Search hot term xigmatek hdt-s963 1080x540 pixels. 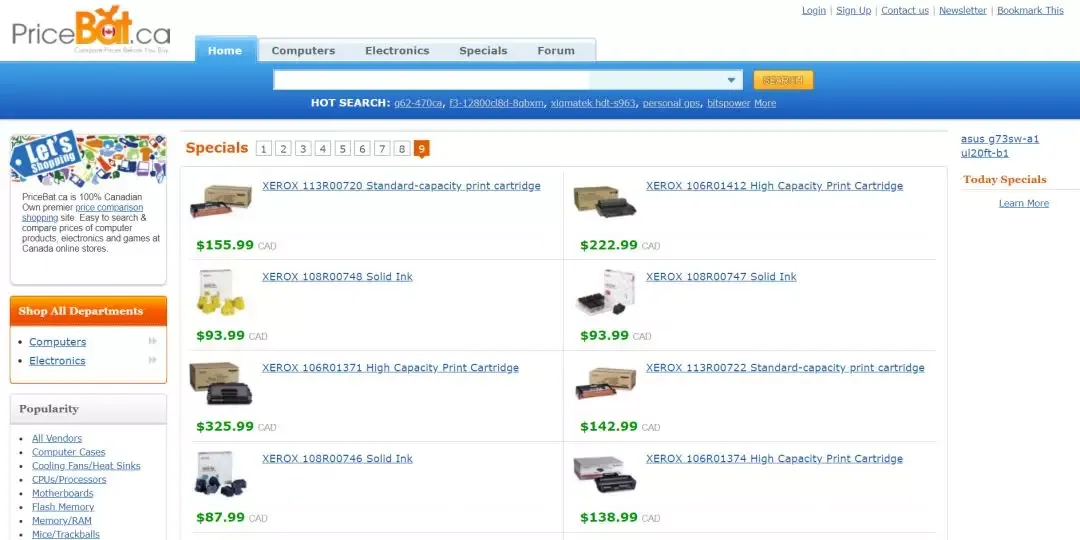pyautogui.click(x=593, y=103)
